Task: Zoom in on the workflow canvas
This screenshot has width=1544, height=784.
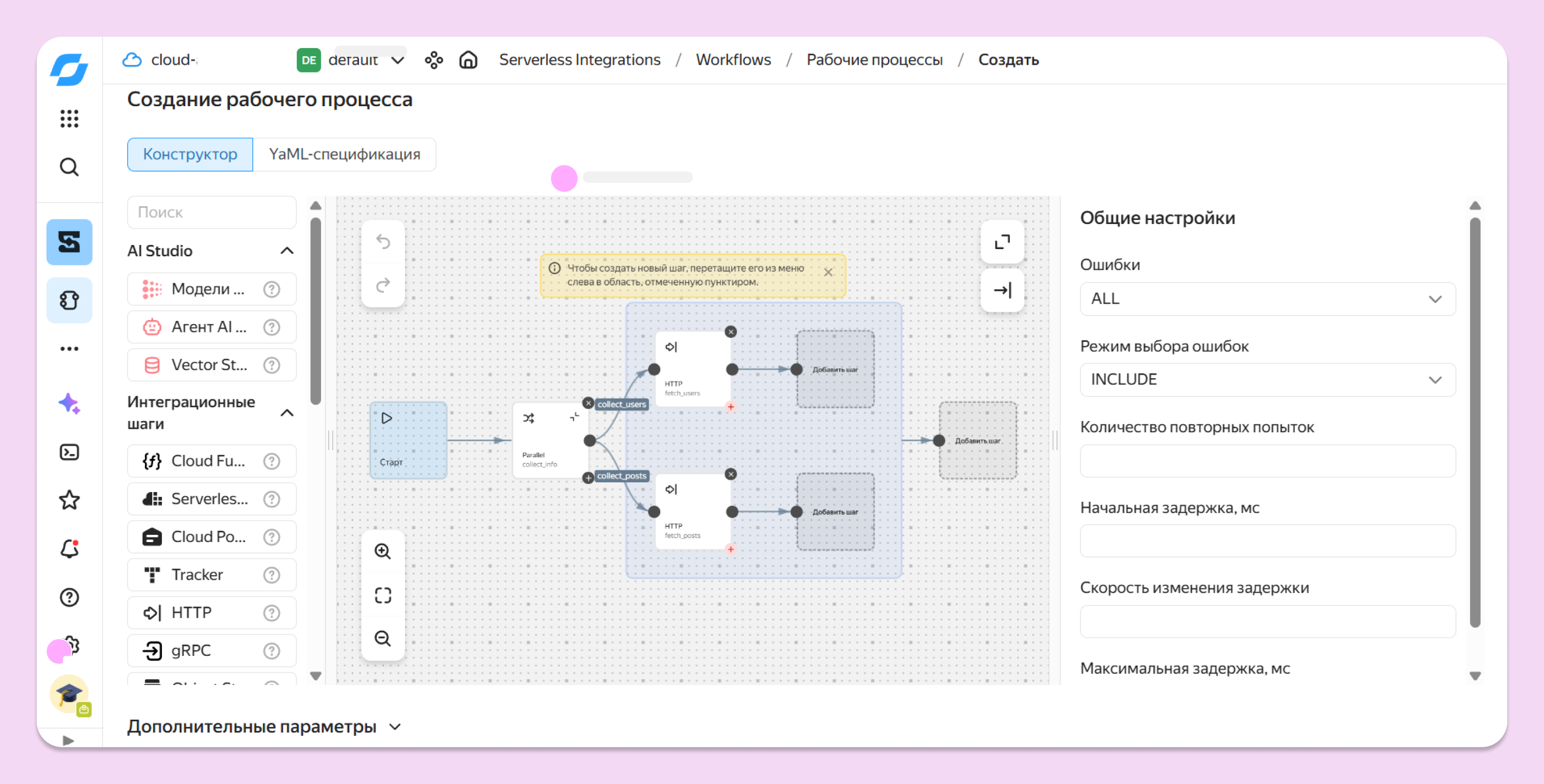Action: point(383,551)
